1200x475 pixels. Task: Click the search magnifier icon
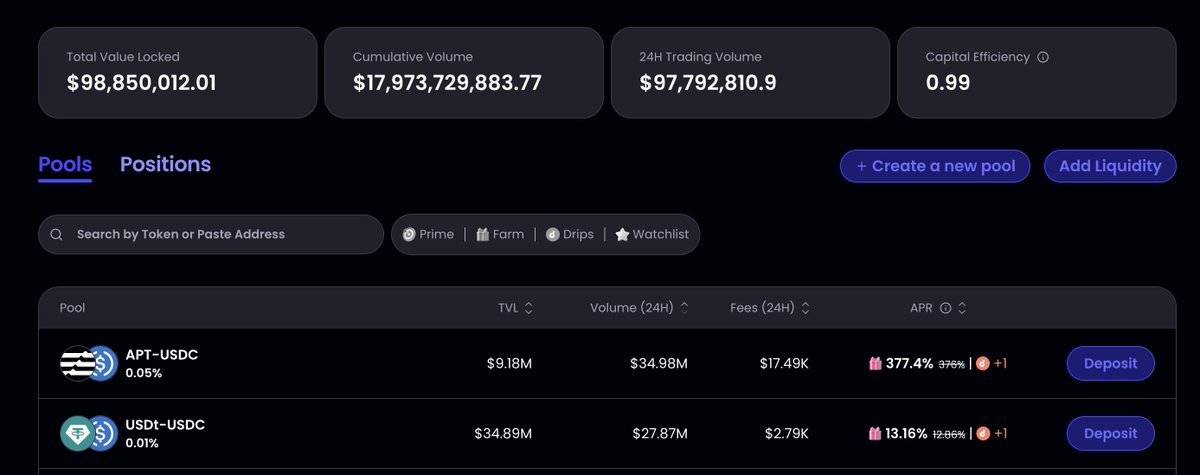pyautogui.click(x=57, y=234)
